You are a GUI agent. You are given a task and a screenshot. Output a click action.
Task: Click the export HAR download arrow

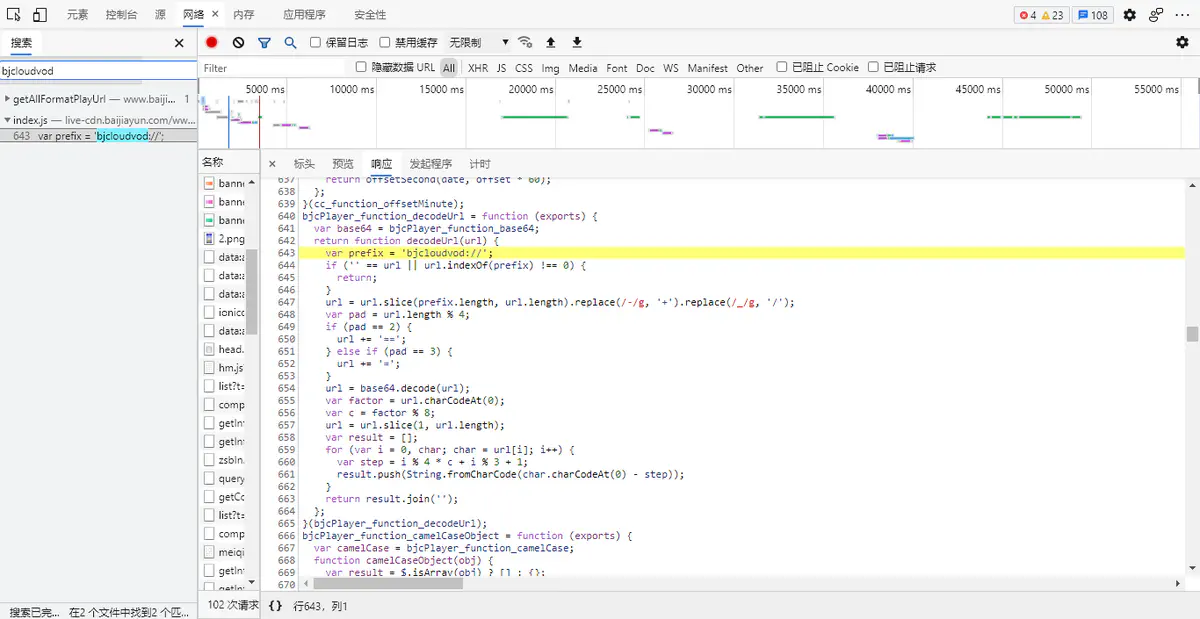[x=576, y=43]
